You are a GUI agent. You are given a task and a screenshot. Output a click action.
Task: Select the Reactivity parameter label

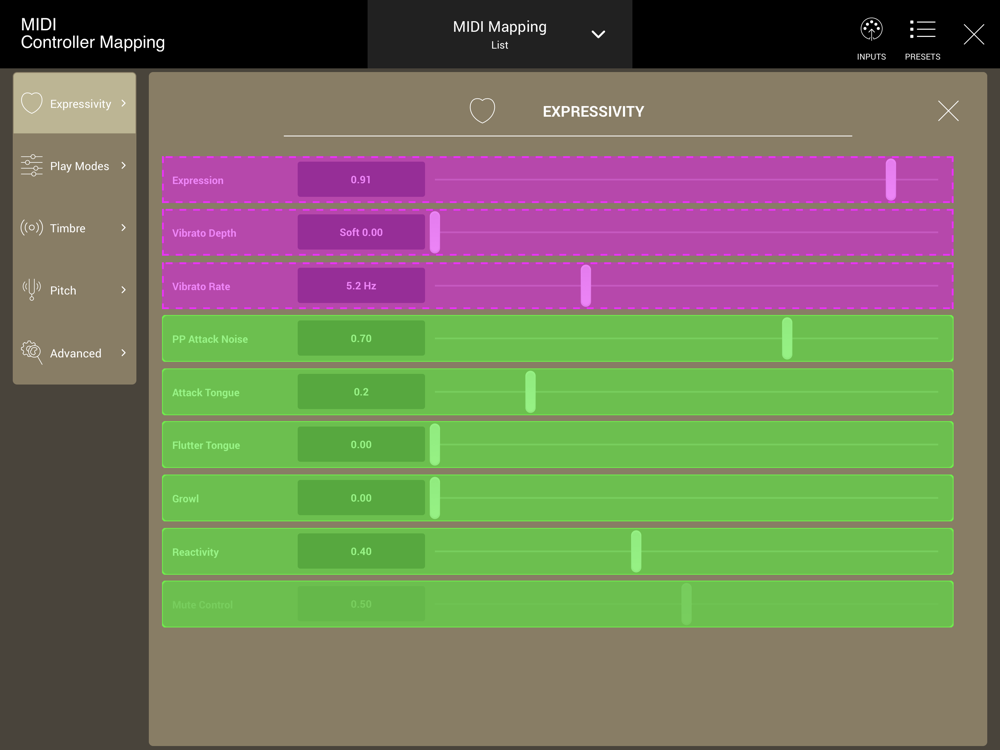click(x=195, y=552)
